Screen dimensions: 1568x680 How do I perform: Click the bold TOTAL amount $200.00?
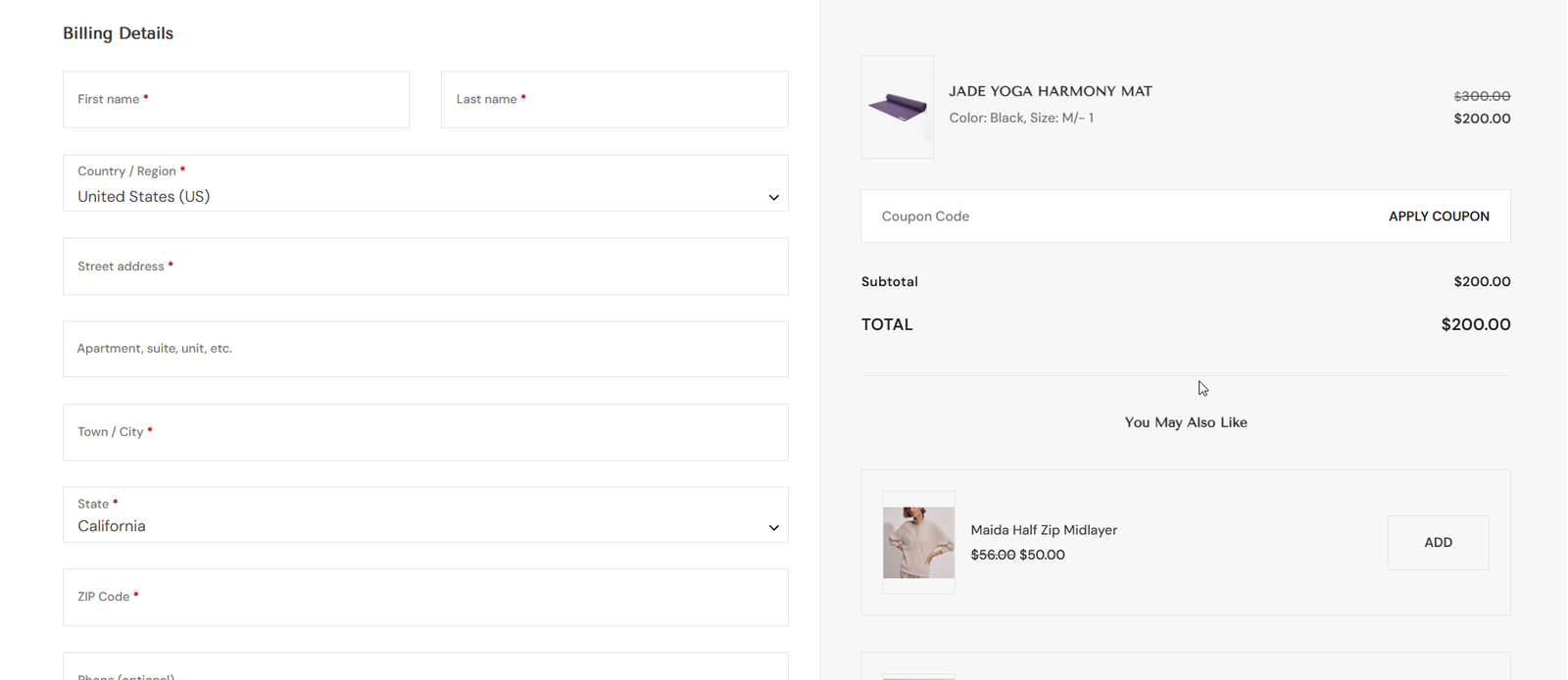(x=1475, y=324)
